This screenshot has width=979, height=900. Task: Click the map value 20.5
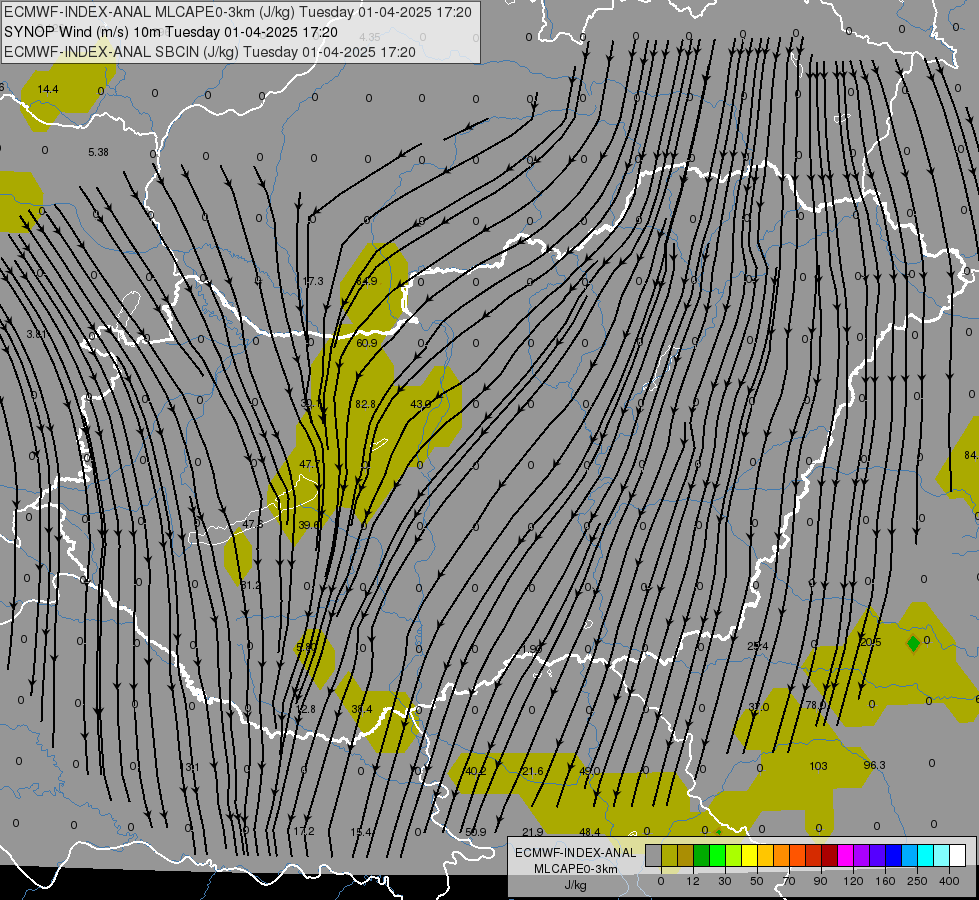coord(870,642)
